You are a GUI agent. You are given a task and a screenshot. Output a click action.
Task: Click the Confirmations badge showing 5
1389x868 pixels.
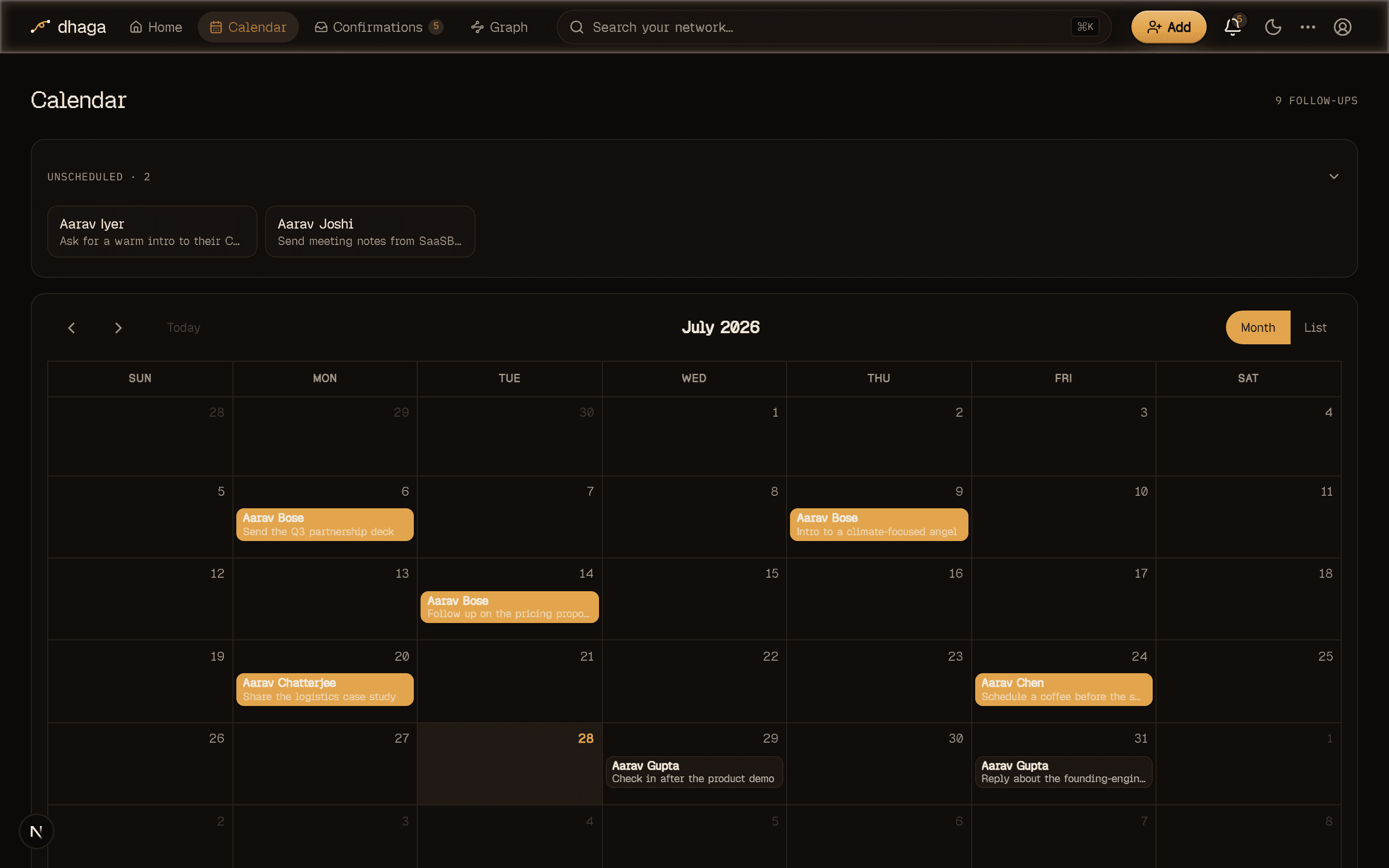(x=436, y=27)
